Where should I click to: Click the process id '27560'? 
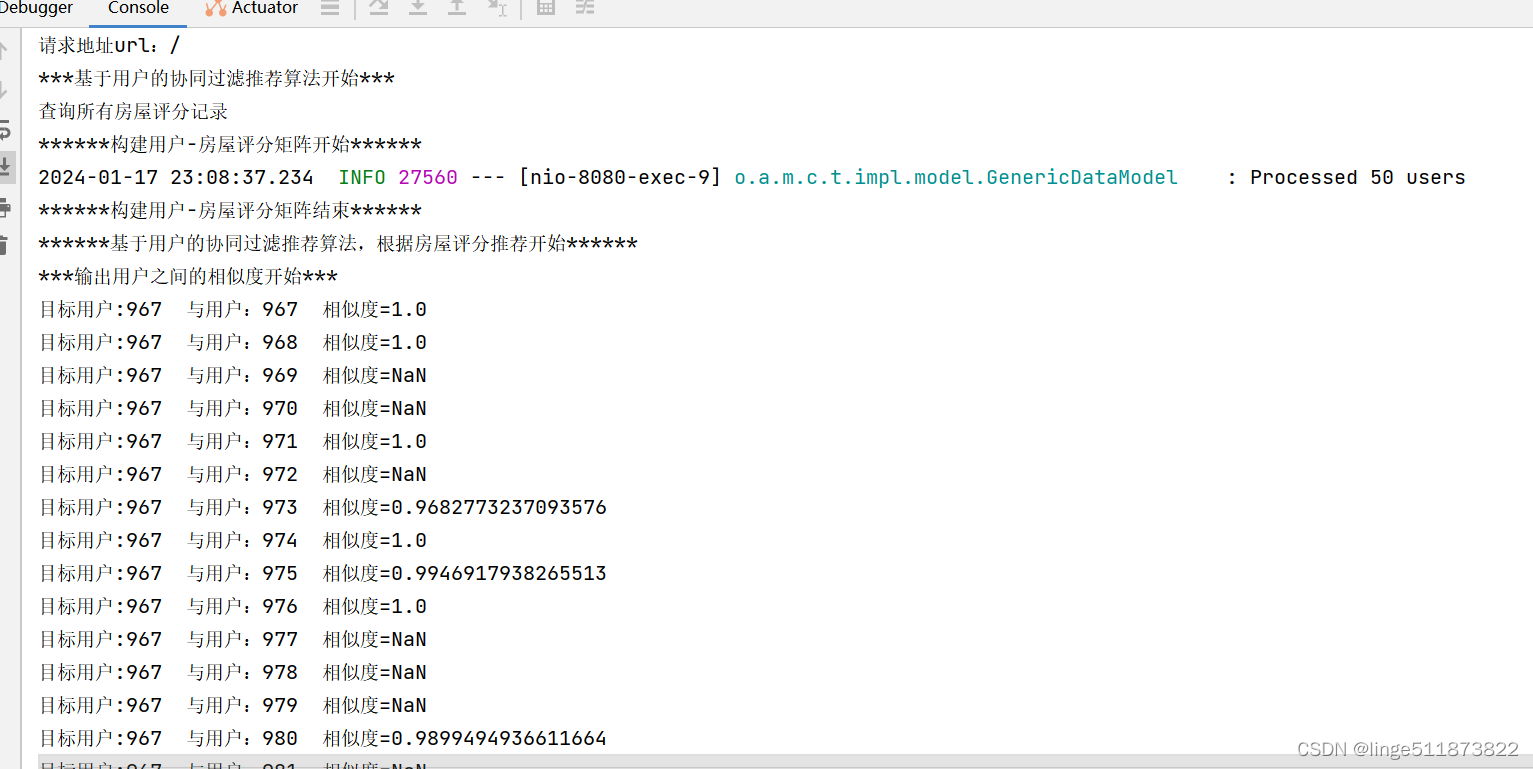428,178
